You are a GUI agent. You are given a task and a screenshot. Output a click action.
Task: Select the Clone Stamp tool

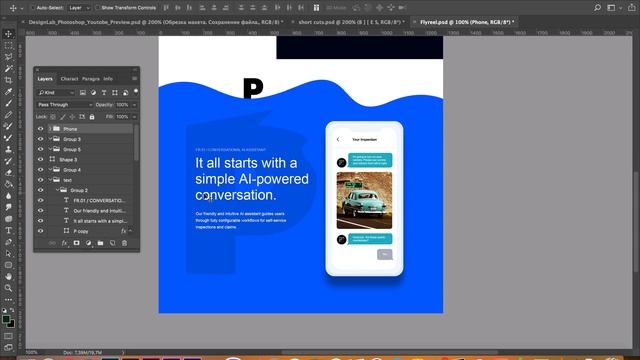tap(8, 149)
